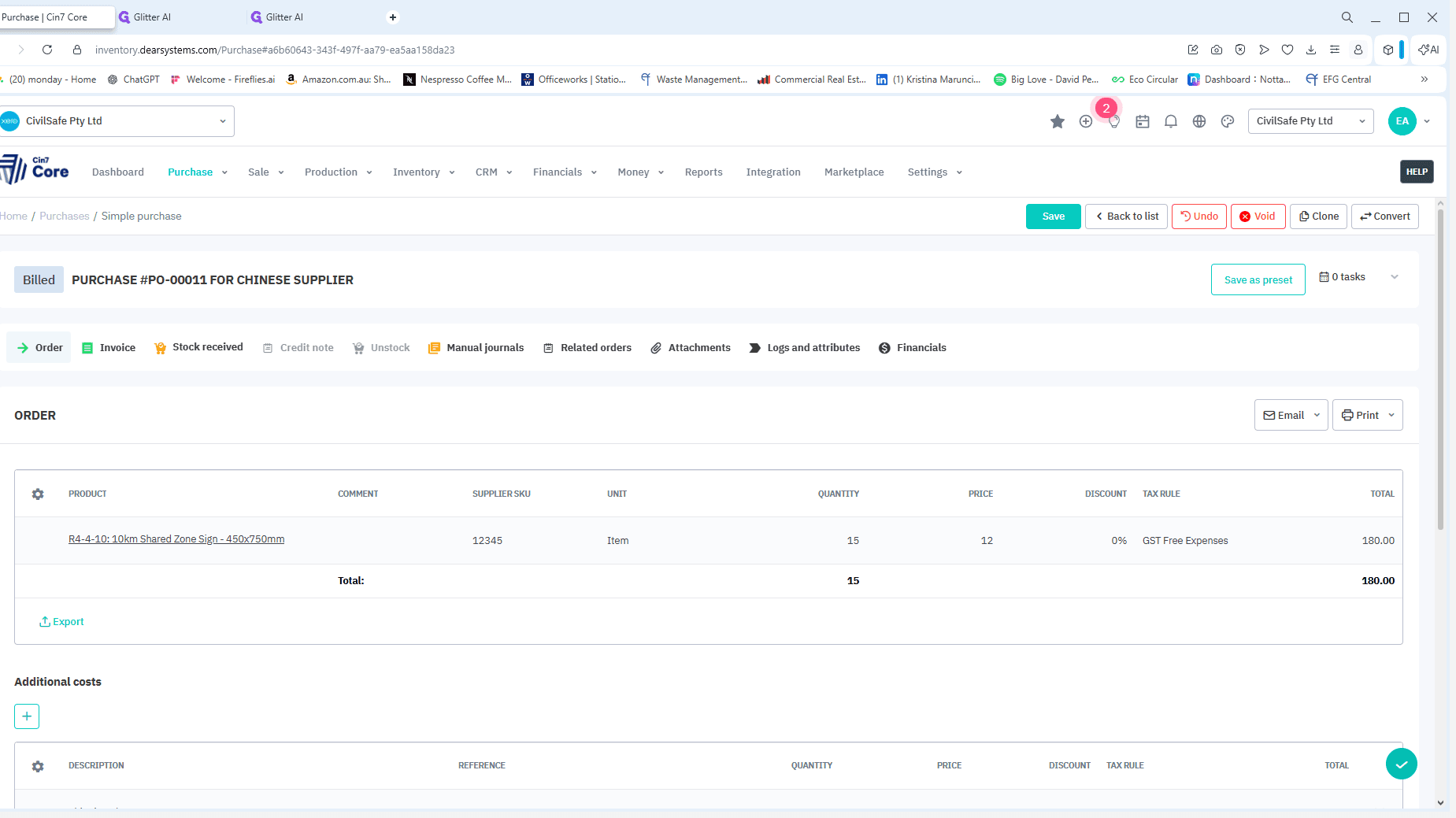
Task: Click the Convert button
Action: pyautogui.click(x=1385, y=217)
